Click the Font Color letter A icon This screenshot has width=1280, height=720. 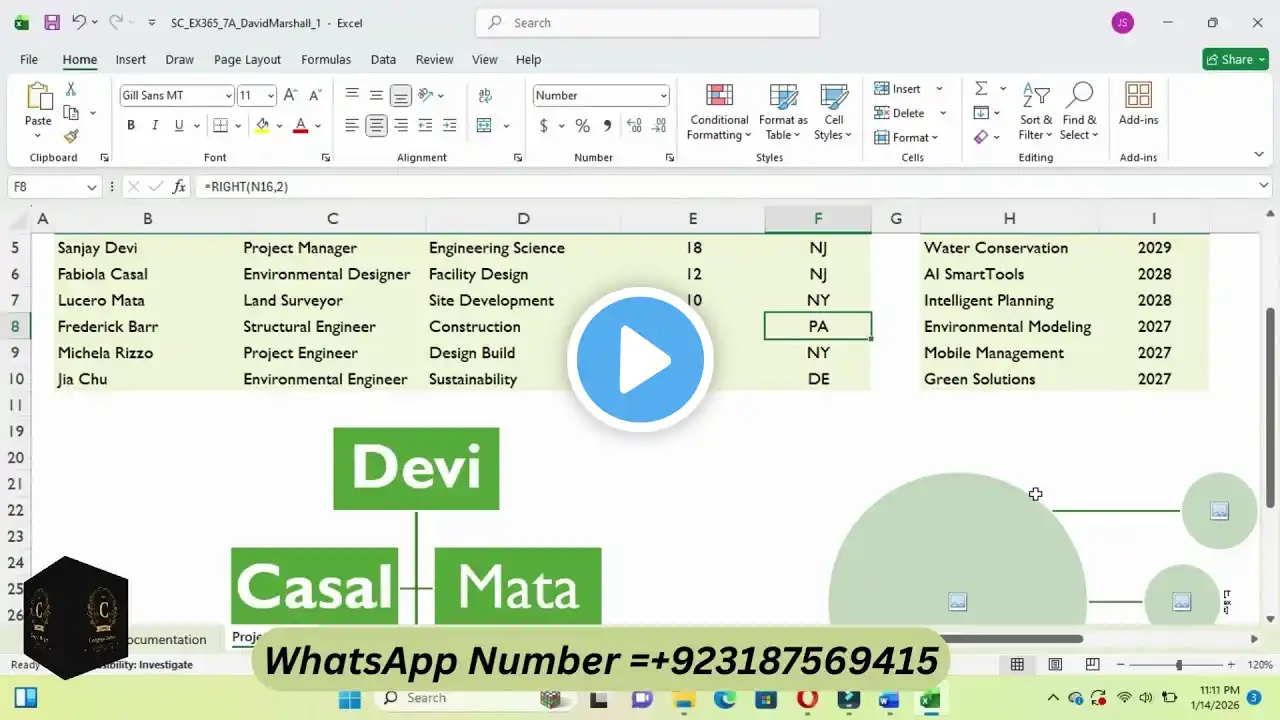[x=301, y=126]
